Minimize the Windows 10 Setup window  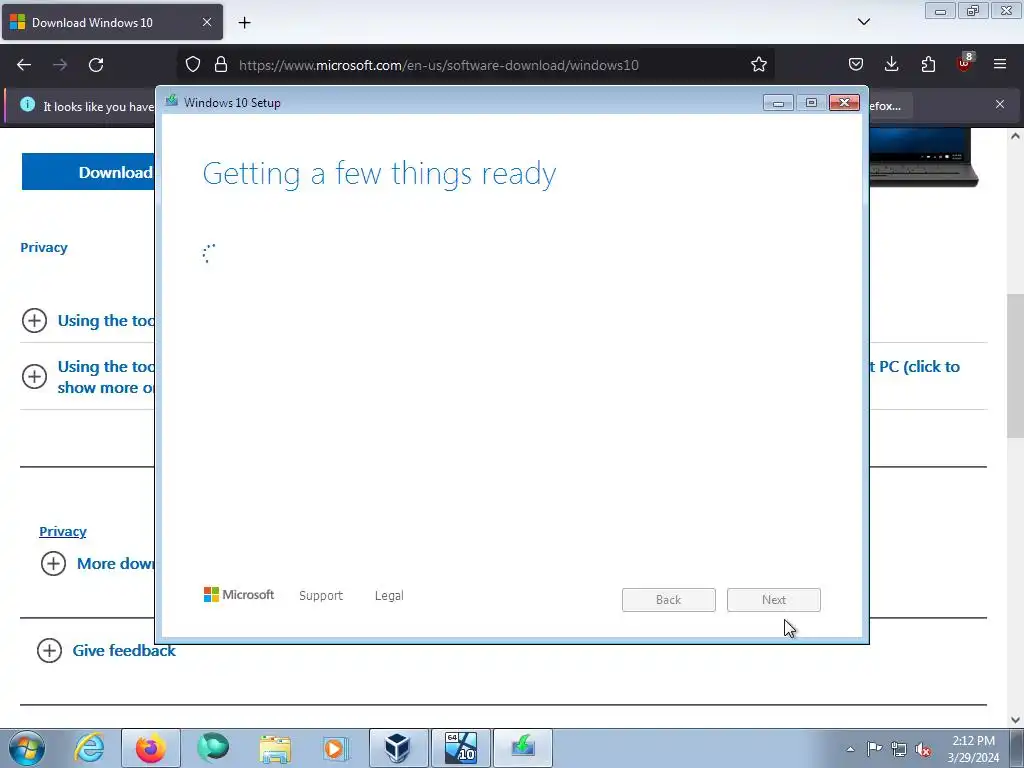778,103
